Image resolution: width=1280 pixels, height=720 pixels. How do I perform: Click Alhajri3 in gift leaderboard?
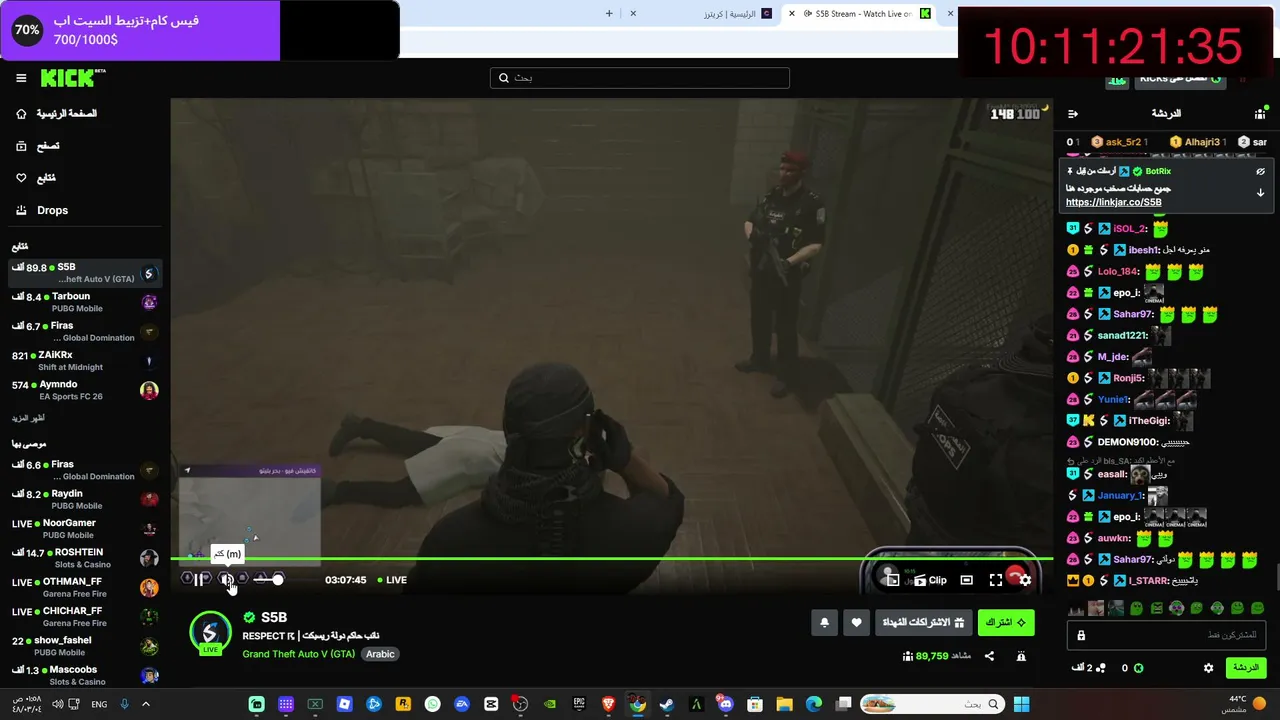[x=1201, y=142]
